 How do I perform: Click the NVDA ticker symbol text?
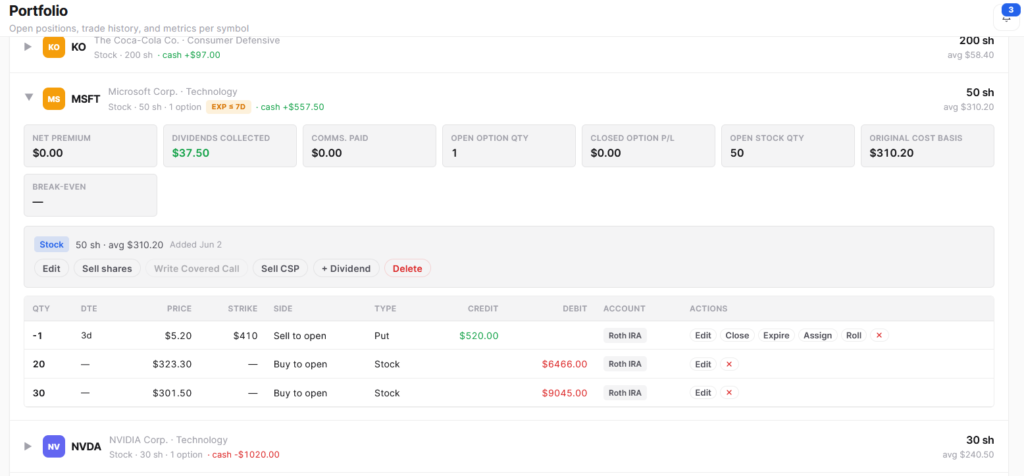click(86, 447)
